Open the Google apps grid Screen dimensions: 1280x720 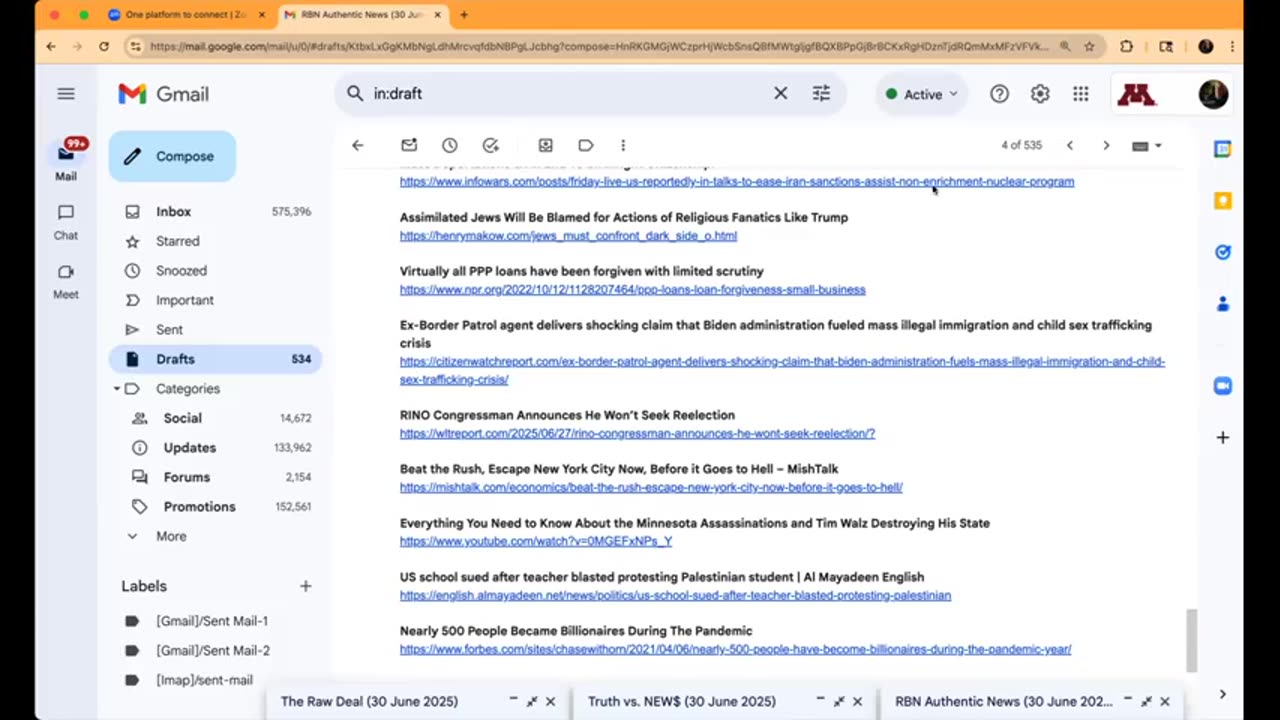point(1081,94)
